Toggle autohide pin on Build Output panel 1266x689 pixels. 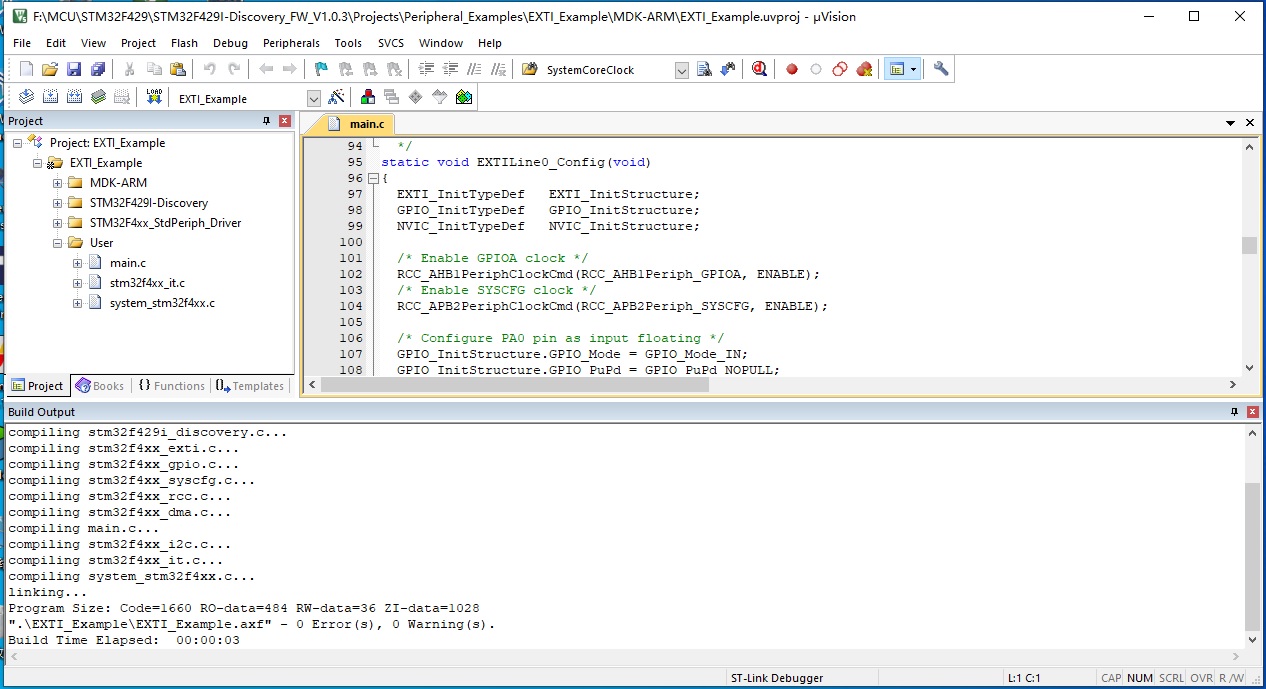1233,412
